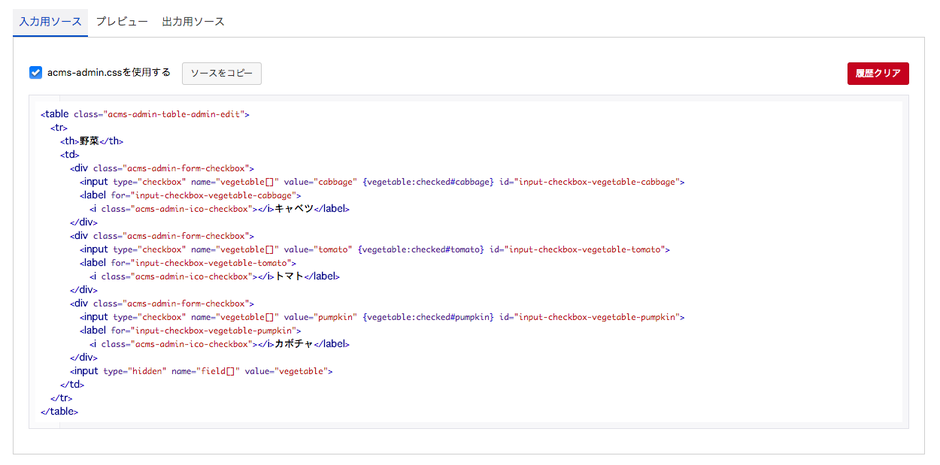Click the closing </table> tag line
Screen dimensions: 940x465
(x=59, y=411)
